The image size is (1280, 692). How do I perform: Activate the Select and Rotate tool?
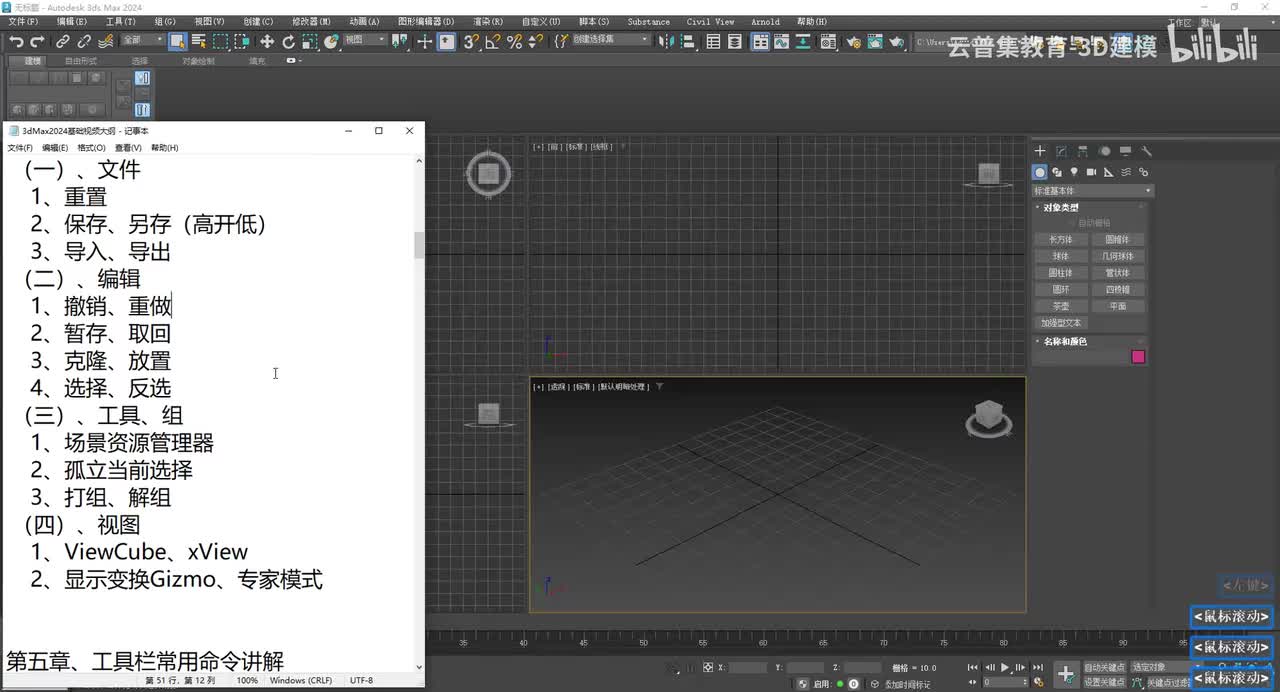(288, 41)
